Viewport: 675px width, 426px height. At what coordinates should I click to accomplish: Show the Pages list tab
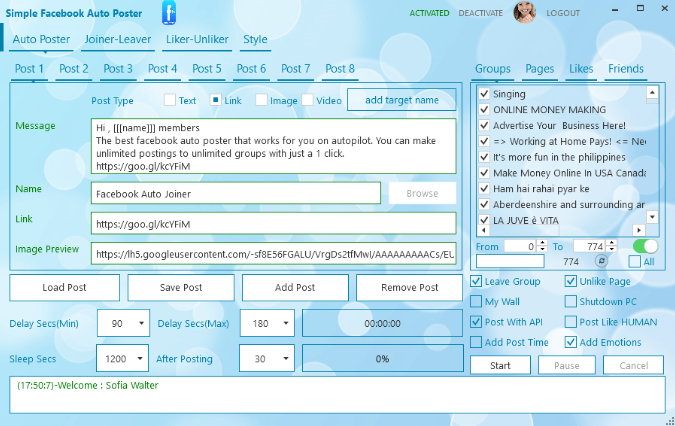pyautogui.click(x=539, y=69)
